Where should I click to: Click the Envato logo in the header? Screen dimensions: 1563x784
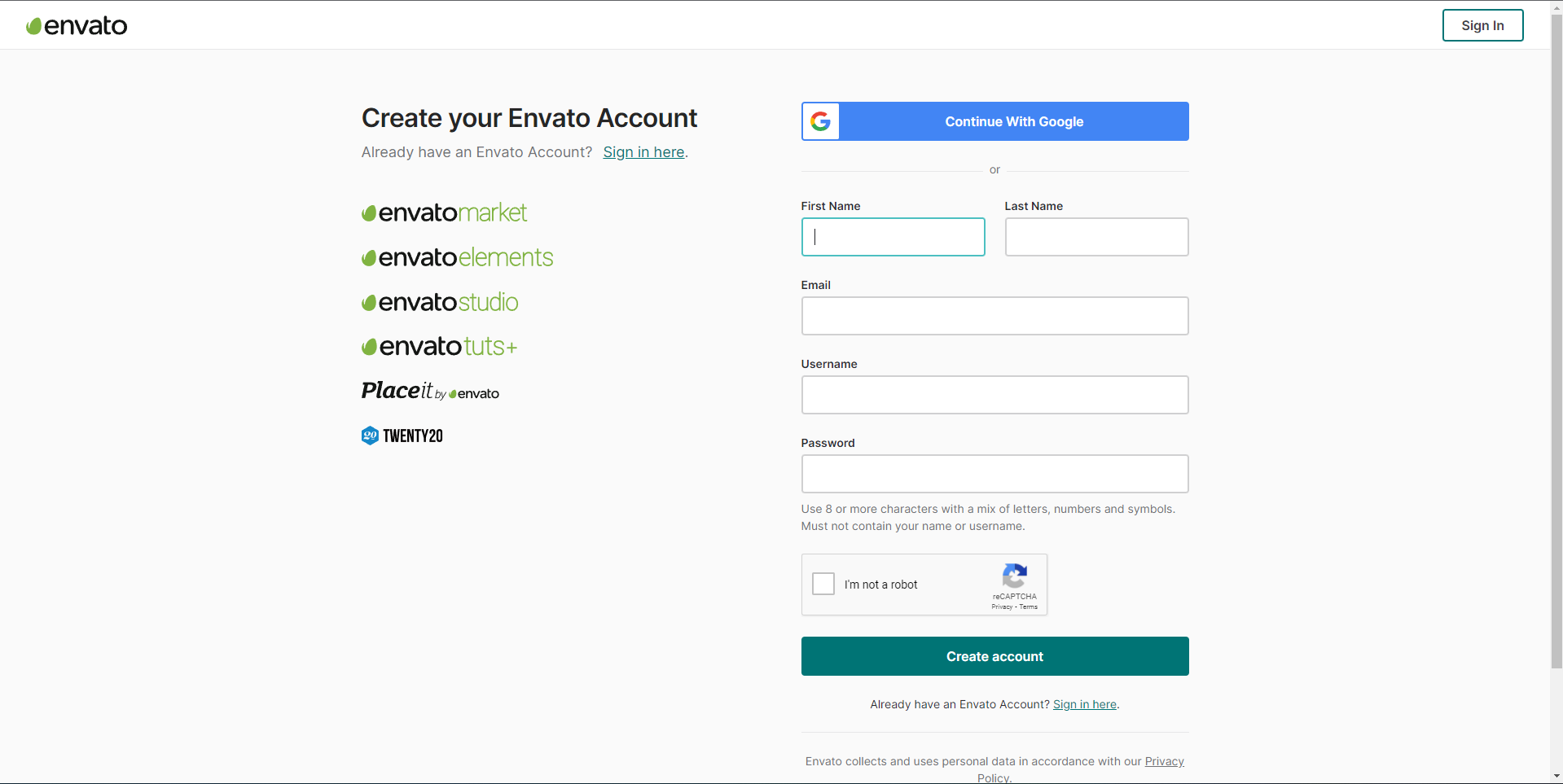pyautogui.click(x=77, y=24)
